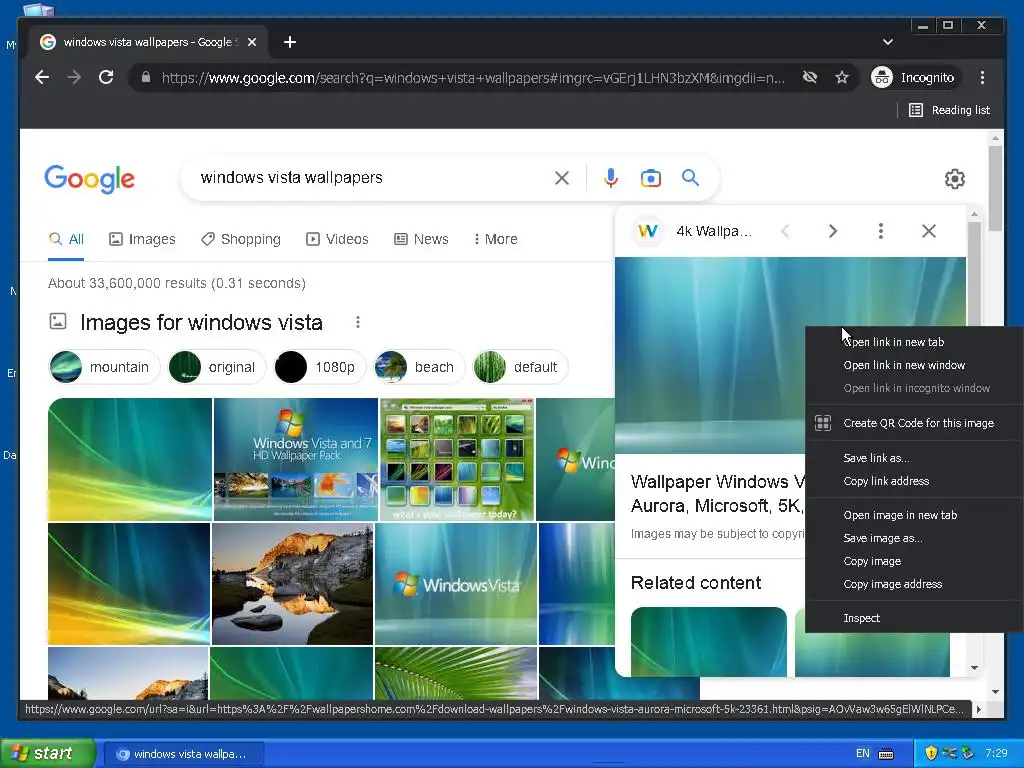
Task: Open a new tab with plus button
Action: [290, 42]
